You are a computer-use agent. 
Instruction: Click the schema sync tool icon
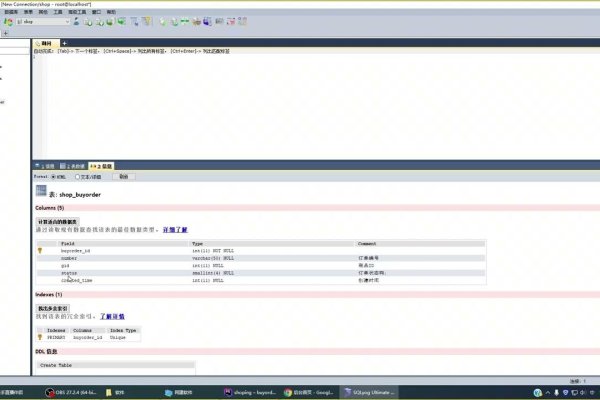[x=196, y=22]
